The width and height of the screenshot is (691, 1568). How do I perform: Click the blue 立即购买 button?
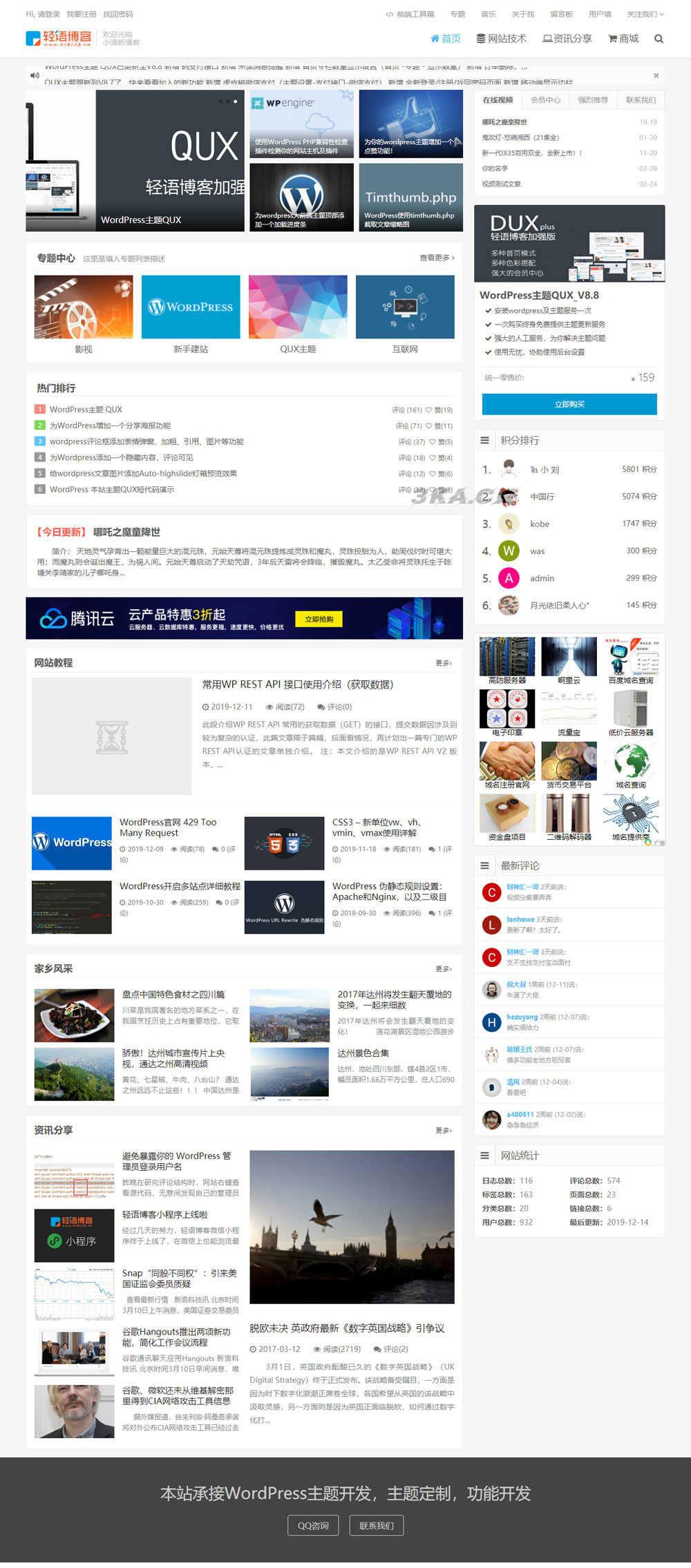[x=569, y=404]
